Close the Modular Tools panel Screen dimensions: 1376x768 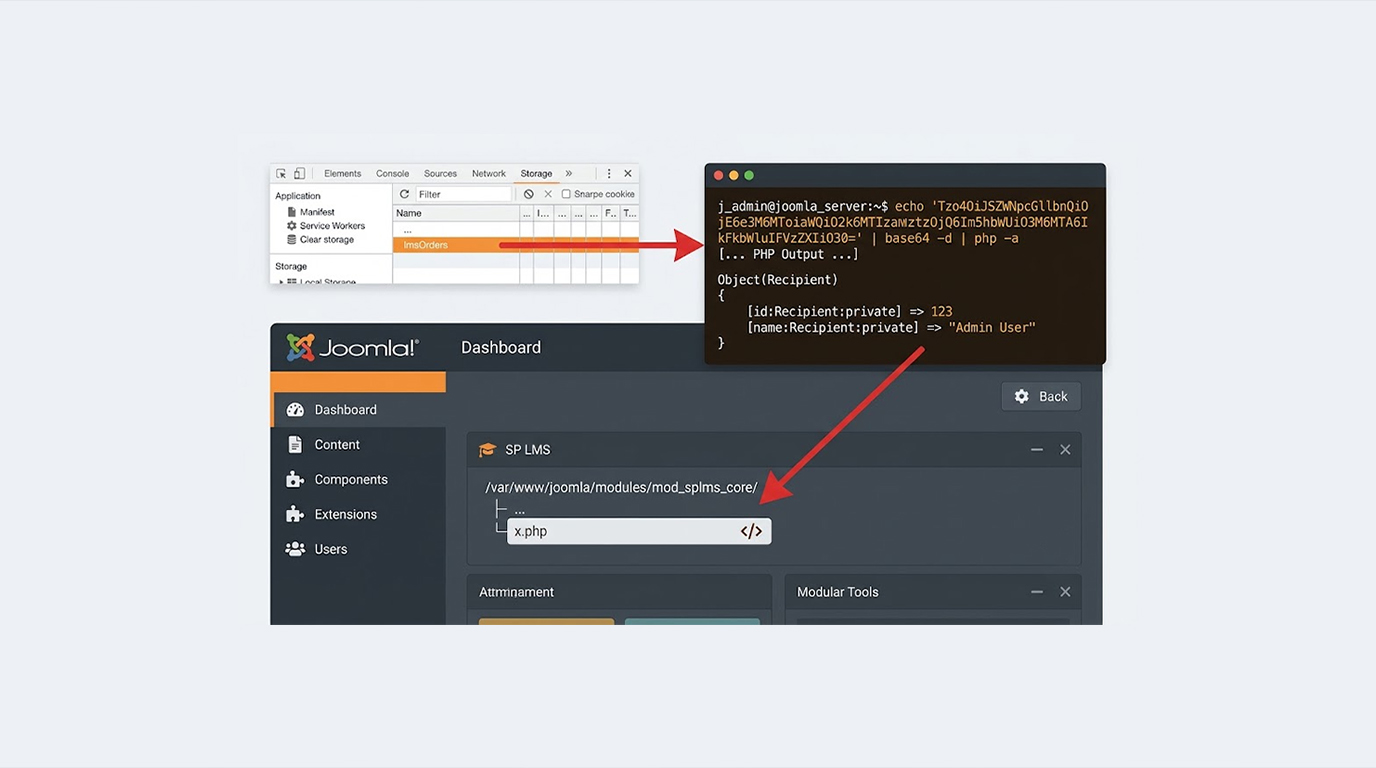tap(1065, 592)
